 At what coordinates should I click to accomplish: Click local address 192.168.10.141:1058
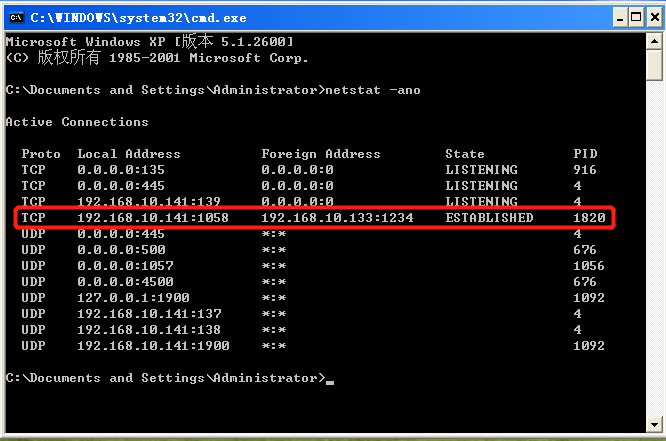(x=153, y=218)
